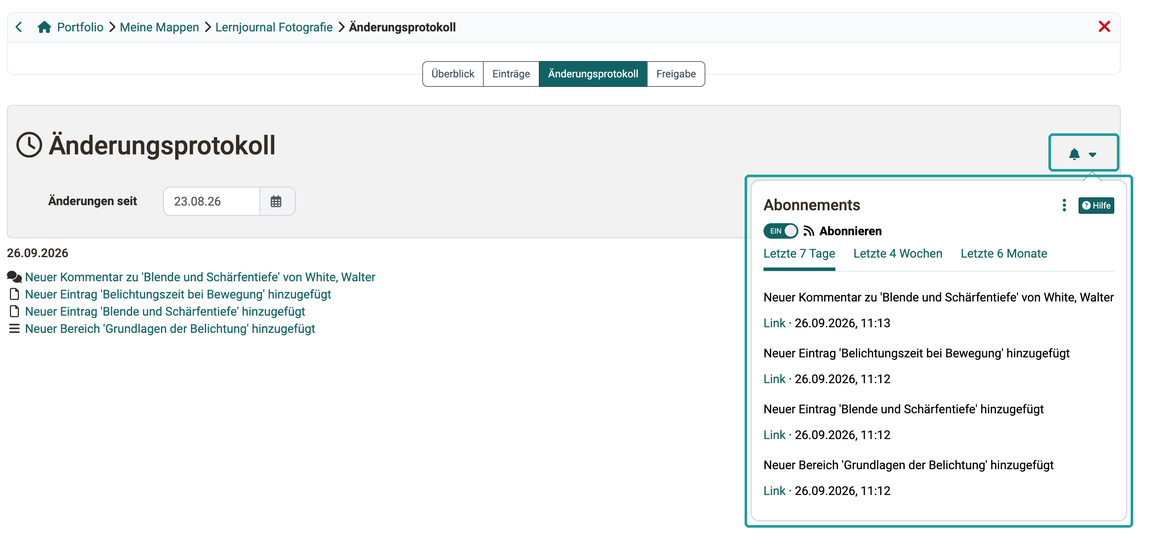Open Lernjournal Fotografie breadcrumb link
Screen dimensions: 1150x535
(x=274, y=27)
